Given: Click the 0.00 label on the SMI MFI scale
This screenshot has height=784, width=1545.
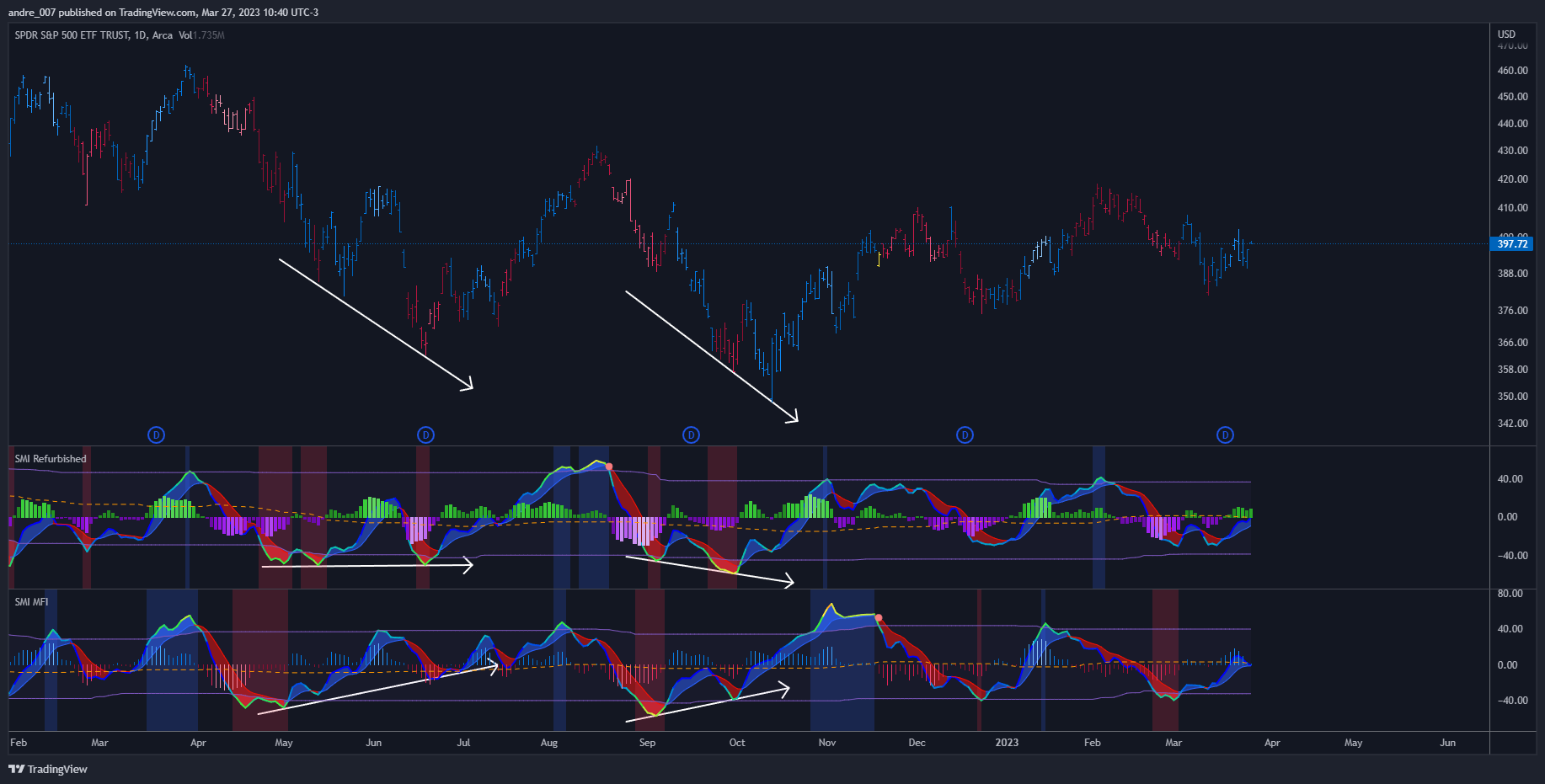Looking at the screenshot, I should (1507, 665).
